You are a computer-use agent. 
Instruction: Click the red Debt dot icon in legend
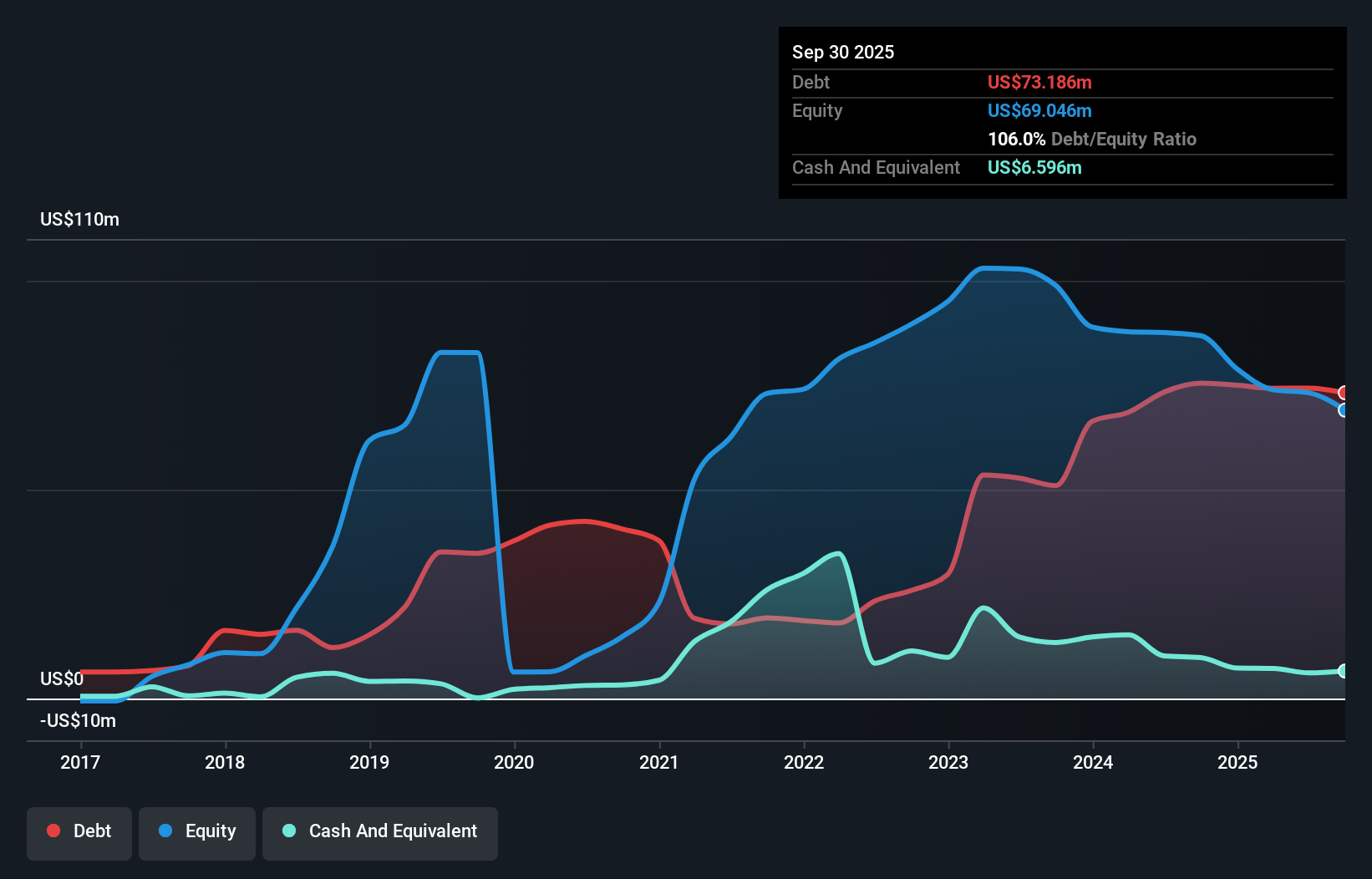[53, 831]
